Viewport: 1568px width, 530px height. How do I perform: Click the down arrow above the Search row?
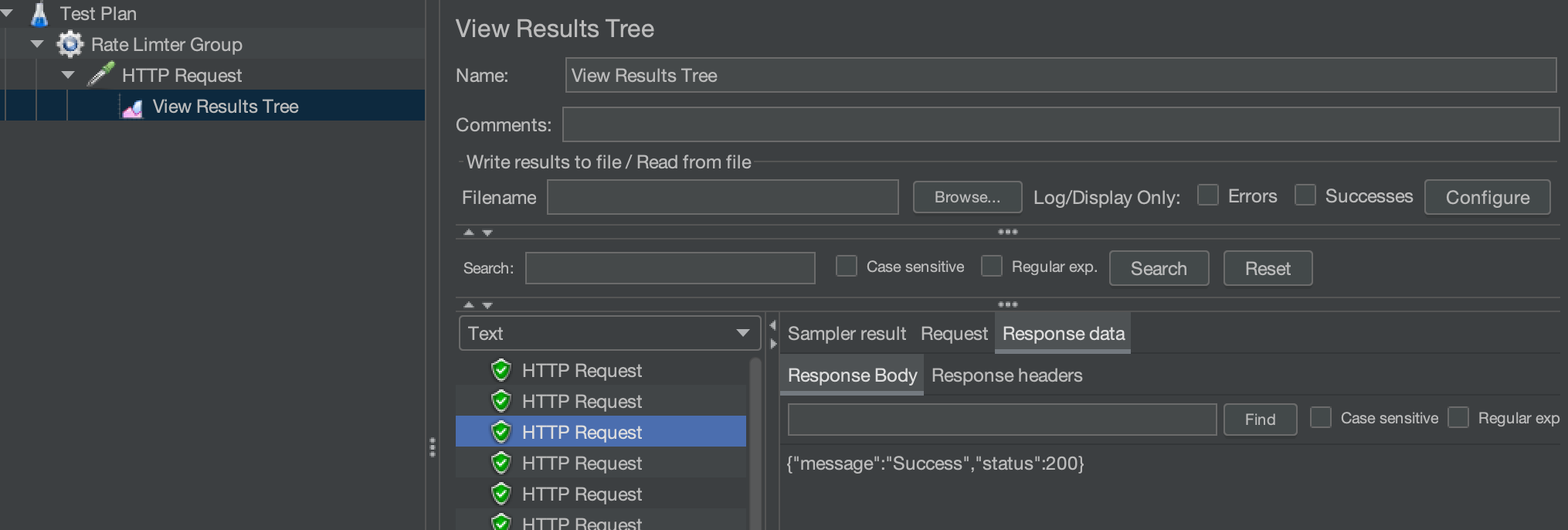click(x=487, y=233)
